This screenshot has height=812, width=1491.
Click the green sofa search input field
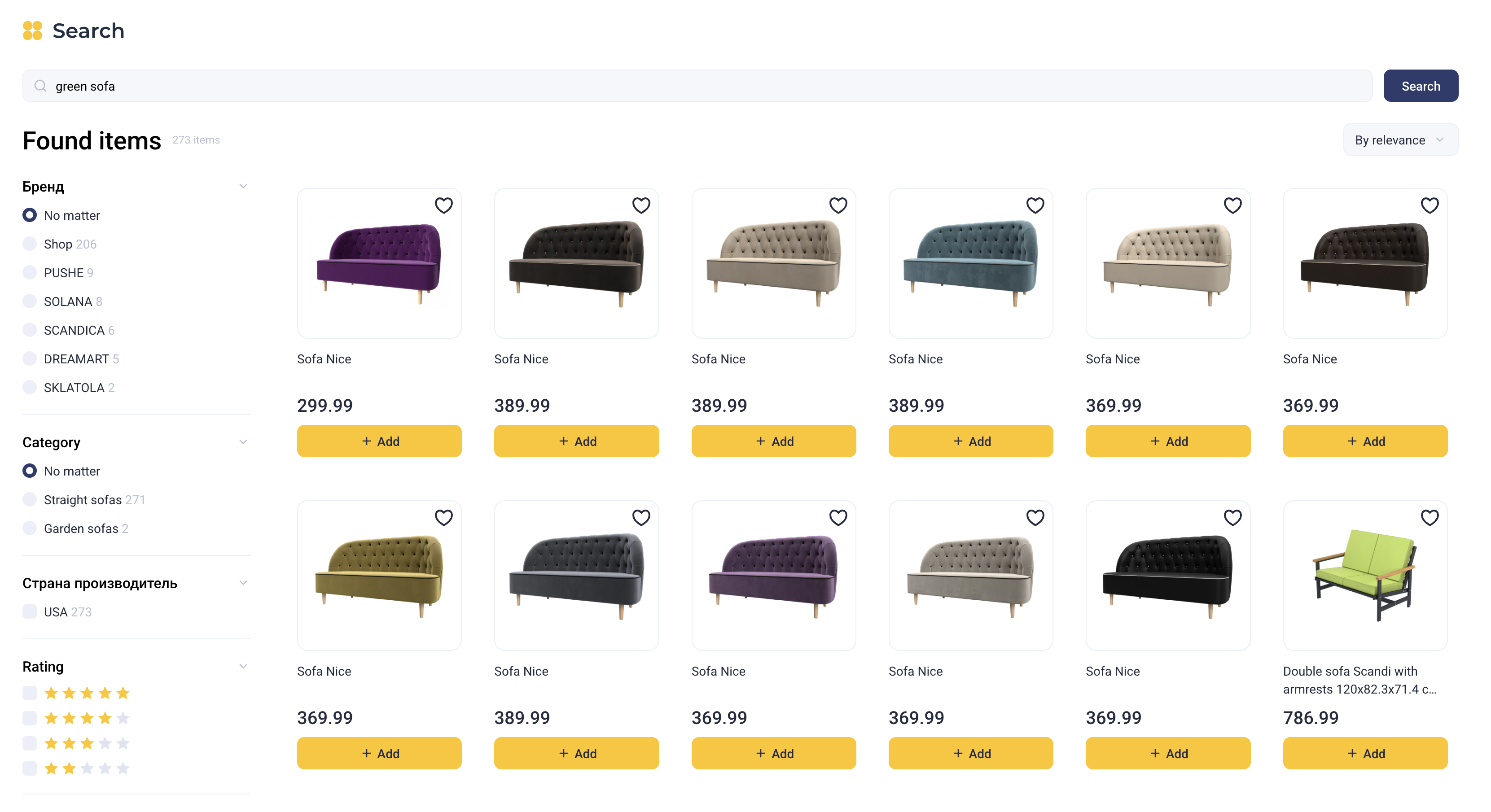tap(695, 86)
